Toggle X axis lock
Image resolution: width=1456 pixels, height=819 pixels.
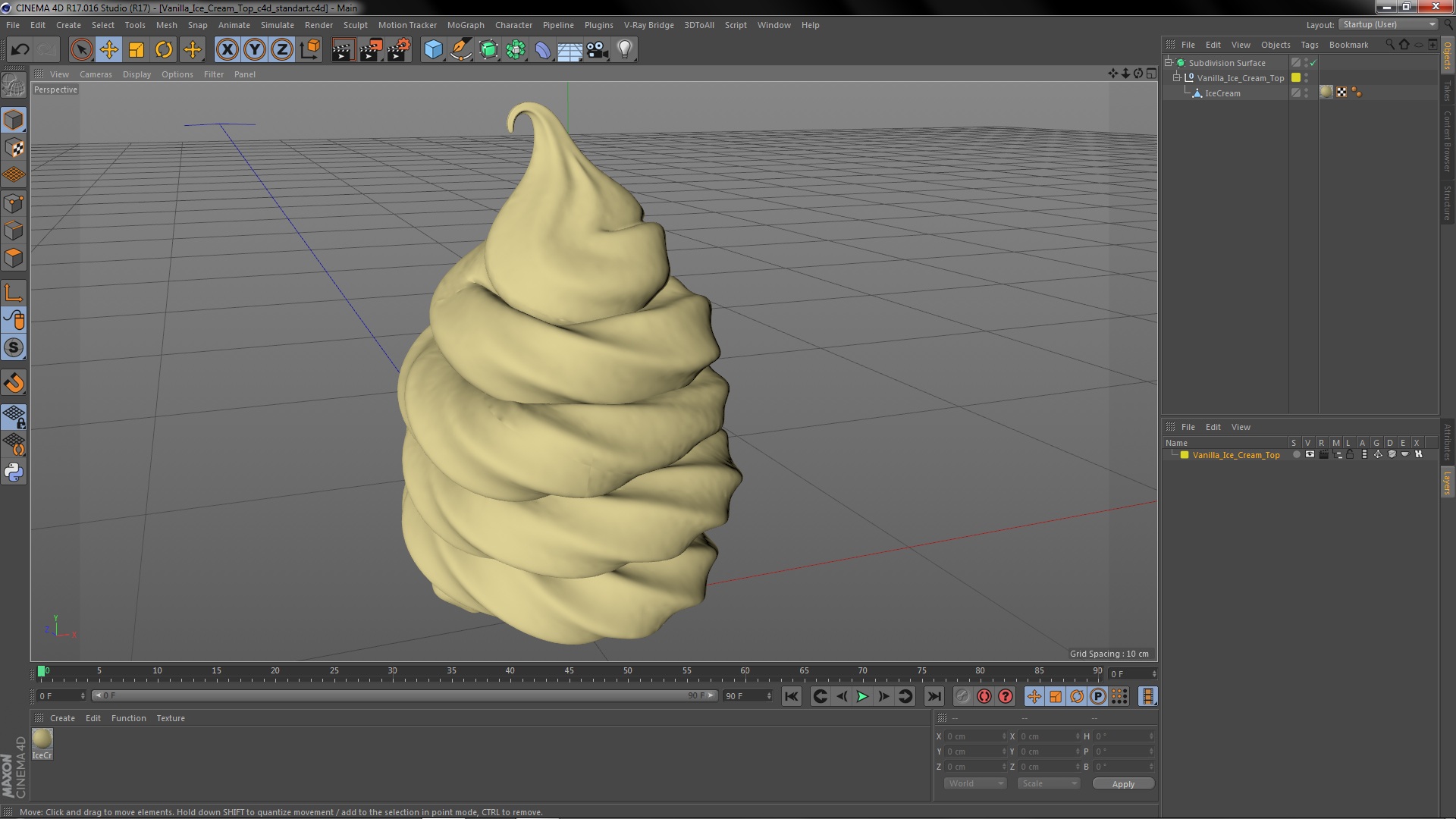(x=227, y=50)
